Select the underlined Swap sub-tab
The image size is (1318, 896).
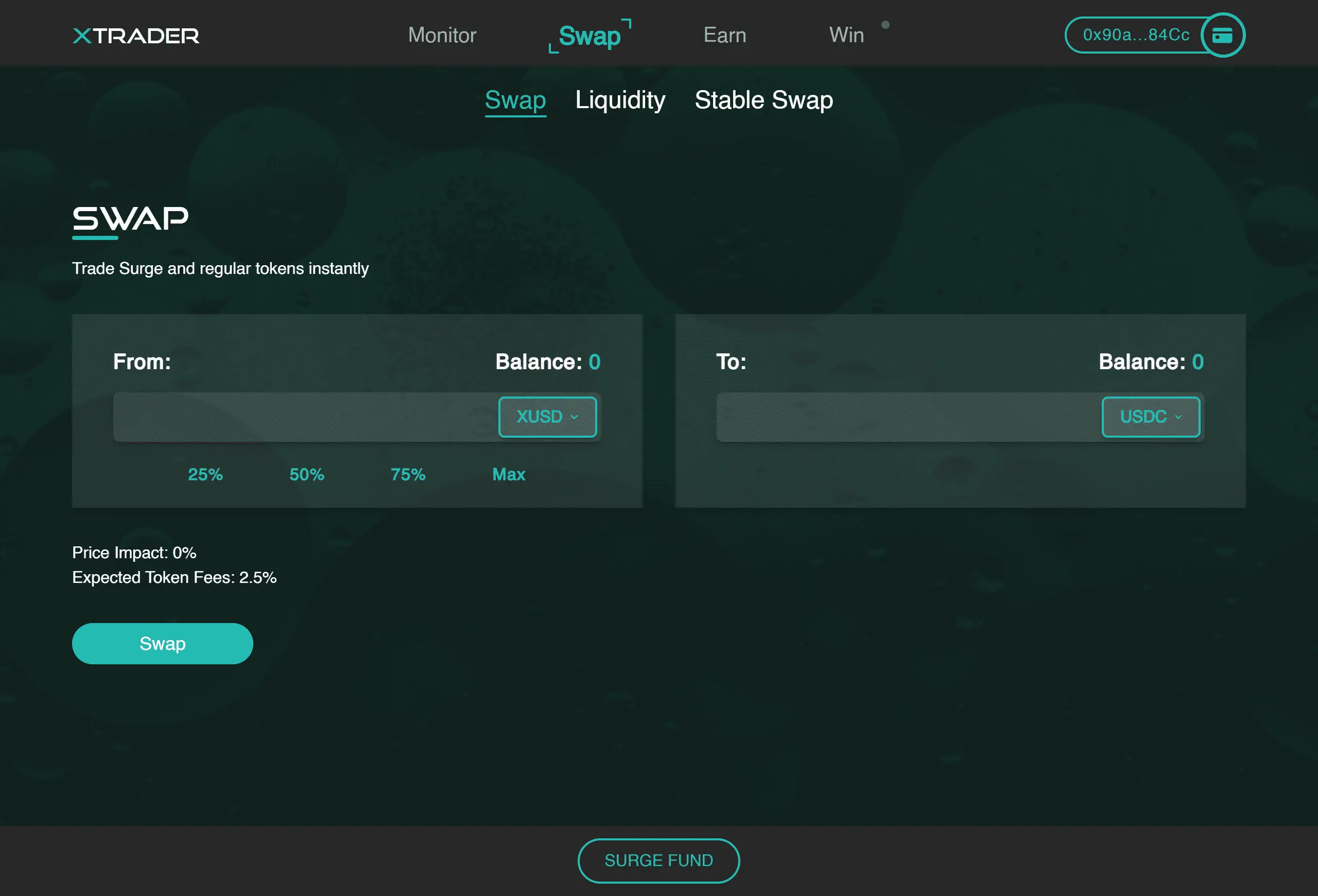point(515,101)
